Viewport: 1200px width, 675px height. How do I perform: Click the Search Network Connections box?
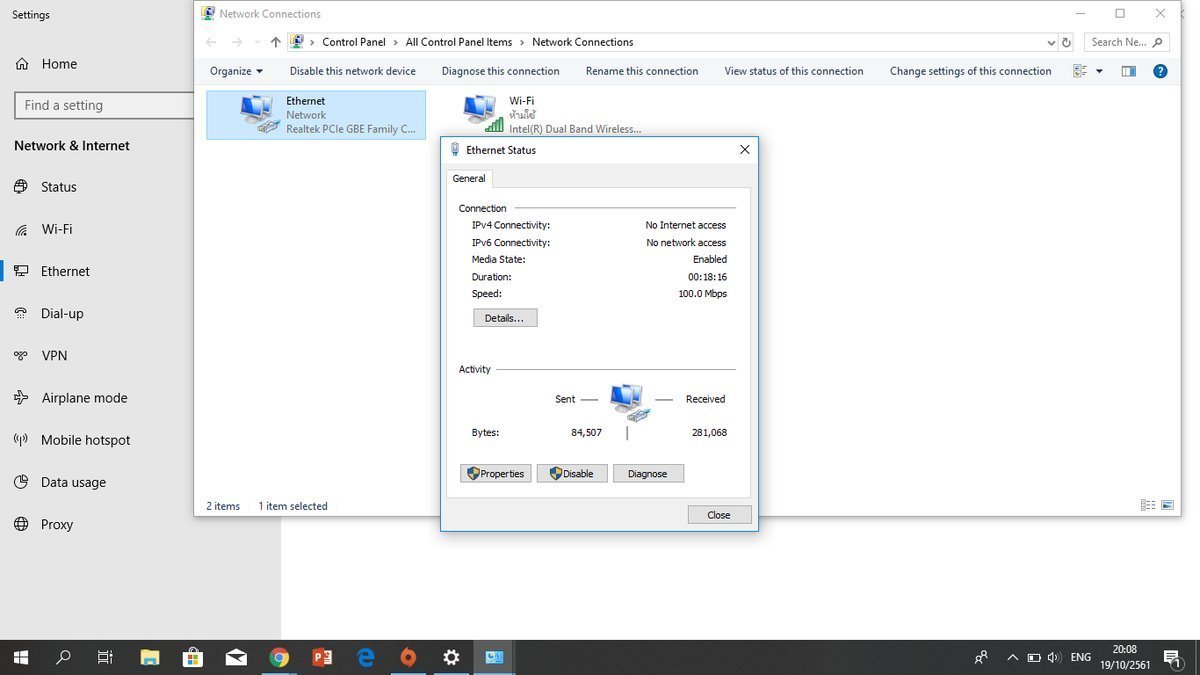coord(1125,42)
